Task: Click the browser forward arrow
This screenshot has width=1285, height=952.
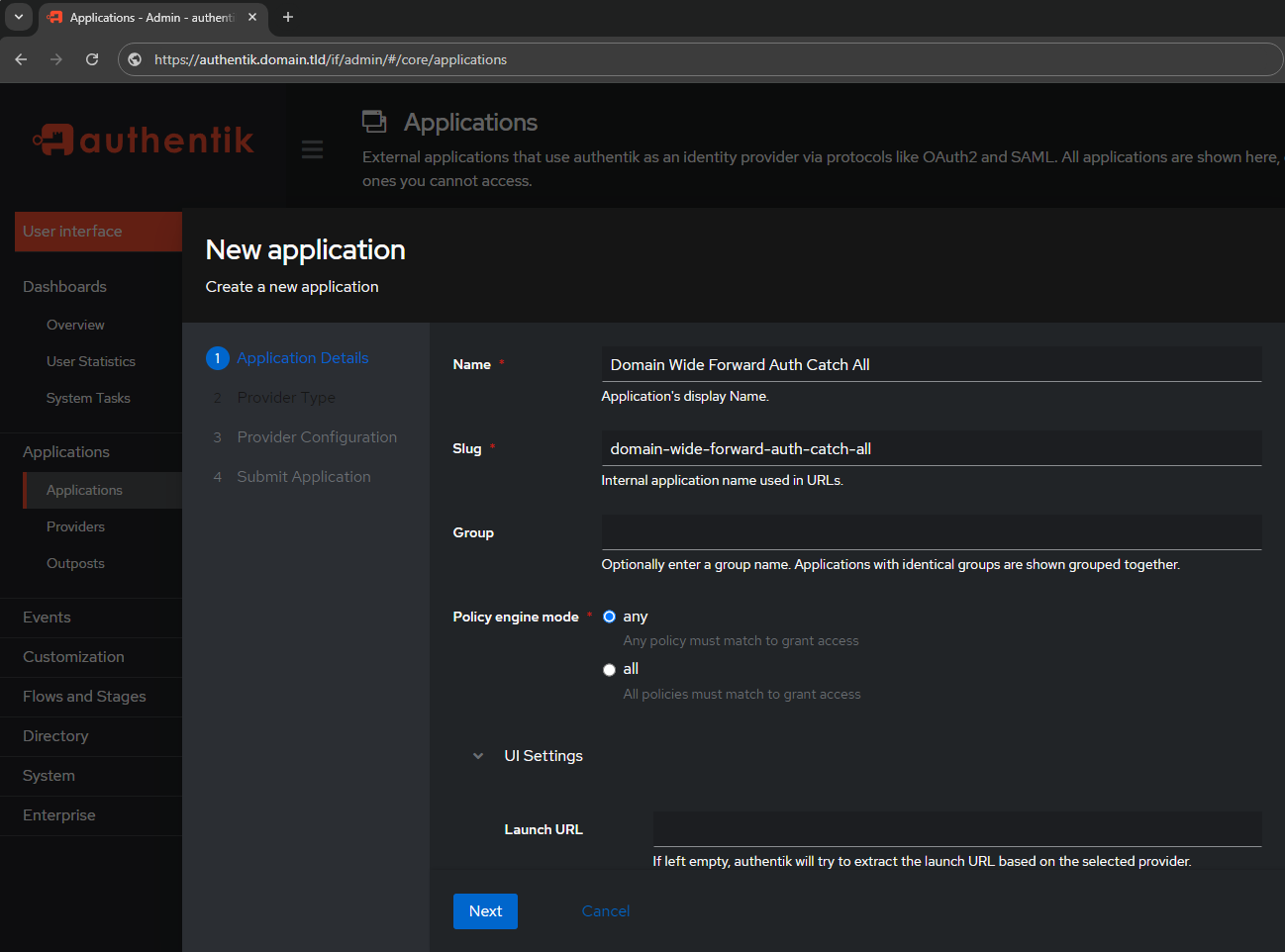Action: pyautogui.click(x=56, y=59)
